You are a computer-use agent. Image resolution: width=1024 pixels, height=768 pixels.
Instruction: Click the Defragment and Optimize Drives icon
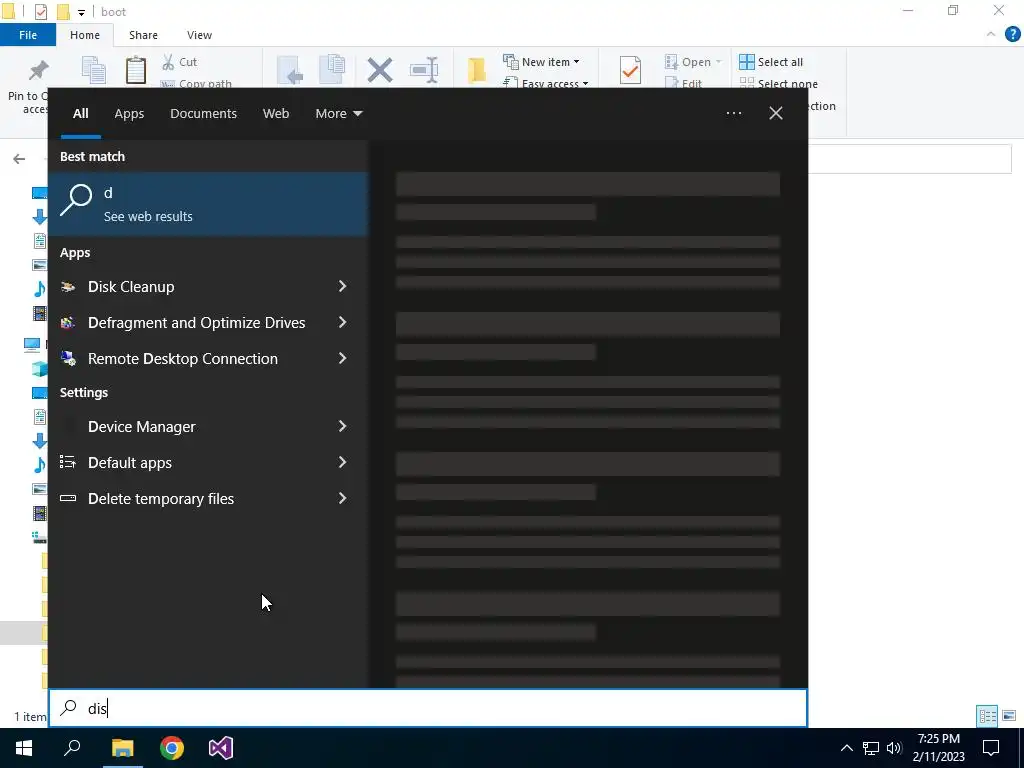tap(68, 323)
